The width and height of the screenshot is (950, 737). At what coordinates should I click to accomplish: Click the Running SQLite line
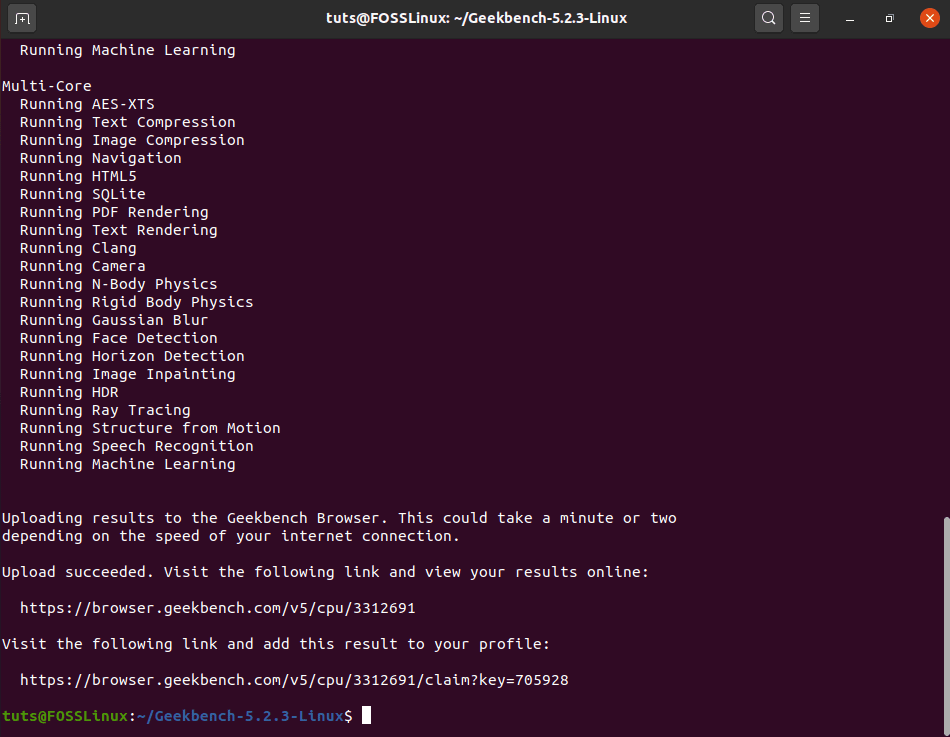(82, 193)
